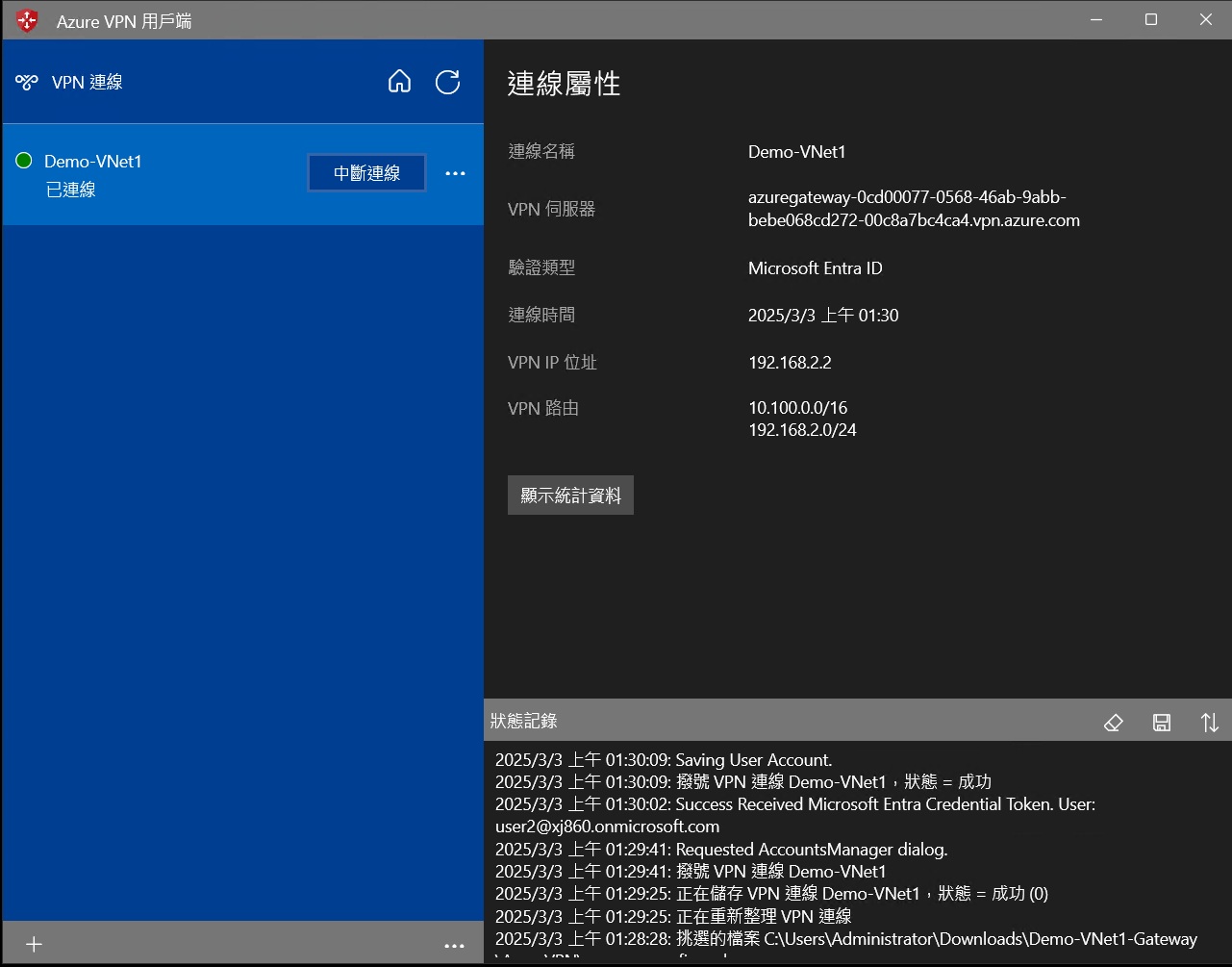Click log line Requested AccountsManager dialog
1232x967 pixels.
click(x=721, y=850)
